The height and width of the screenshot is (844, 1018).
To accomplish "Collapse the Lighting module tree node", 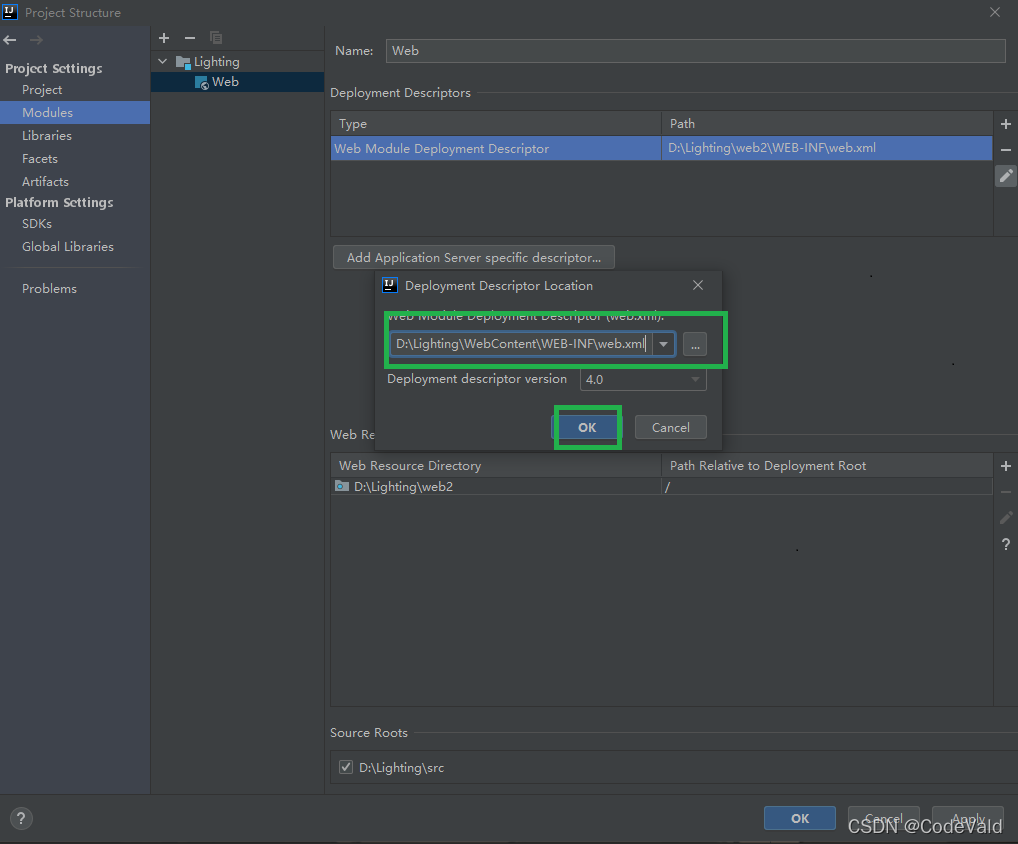I will 162,62.
